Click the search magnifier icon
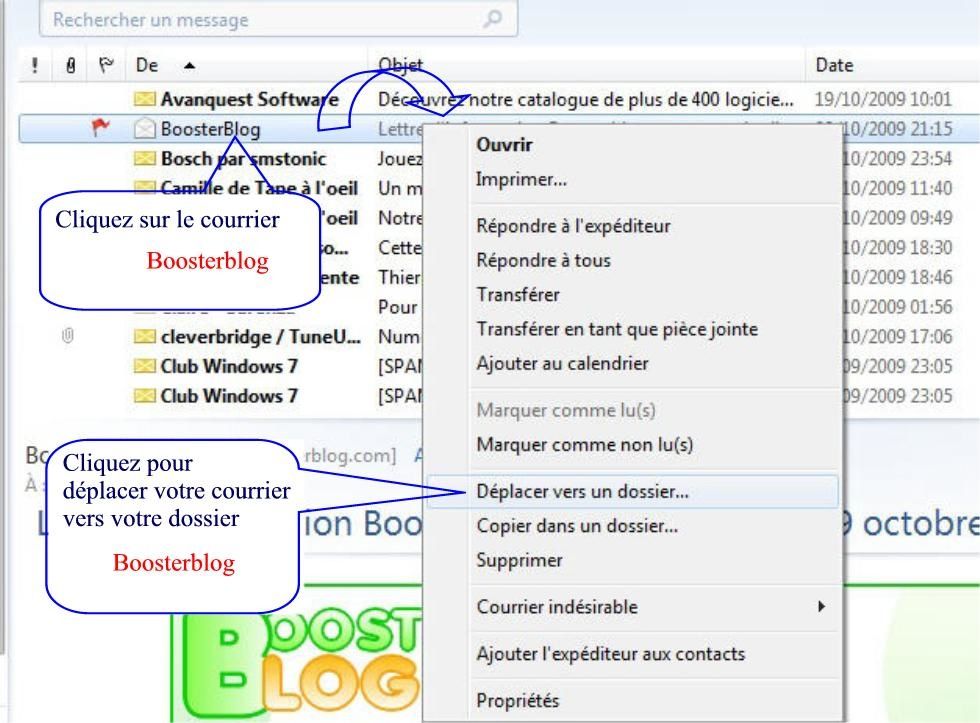 pyautogui.click(x=492, y=19)
